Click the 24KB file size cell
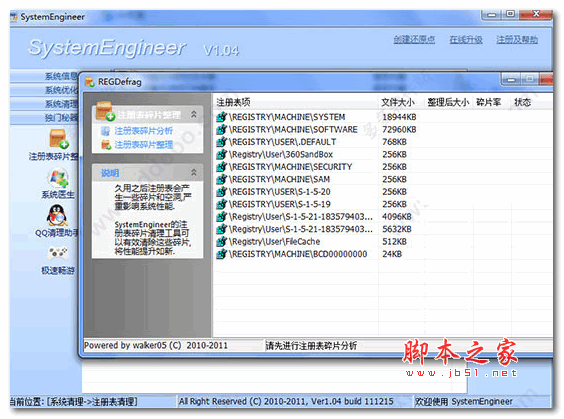Viewport: 564px width, 419px height. coord(392,254)
